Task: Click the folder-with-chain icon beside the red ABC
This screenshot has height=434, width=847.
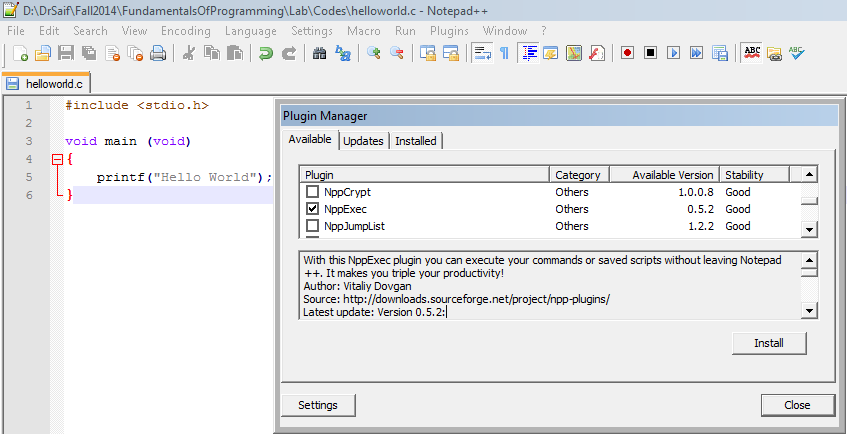Action: click(774, 53)
